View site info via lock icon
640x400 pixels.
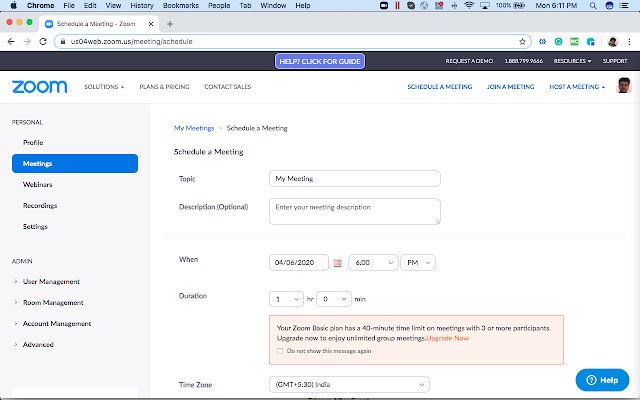pyautogui.click(x=62, y=41)
